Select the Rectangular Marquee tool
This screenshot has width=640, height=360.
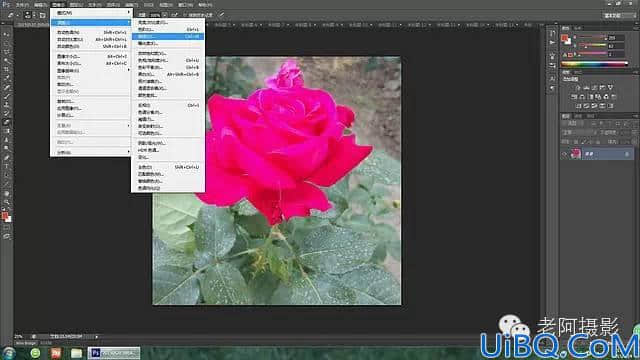click(6, 43)
